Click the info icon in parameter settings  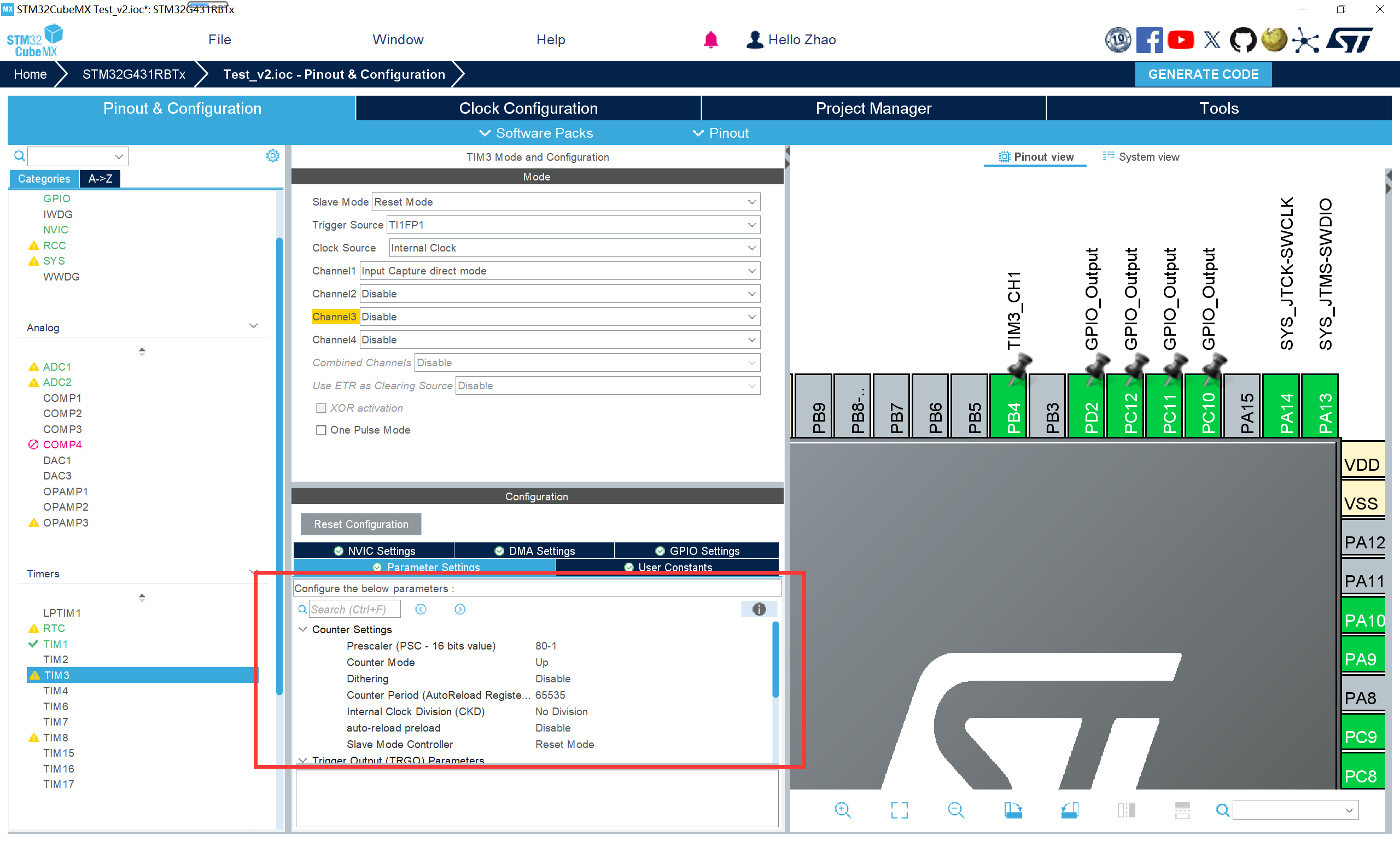759,610
